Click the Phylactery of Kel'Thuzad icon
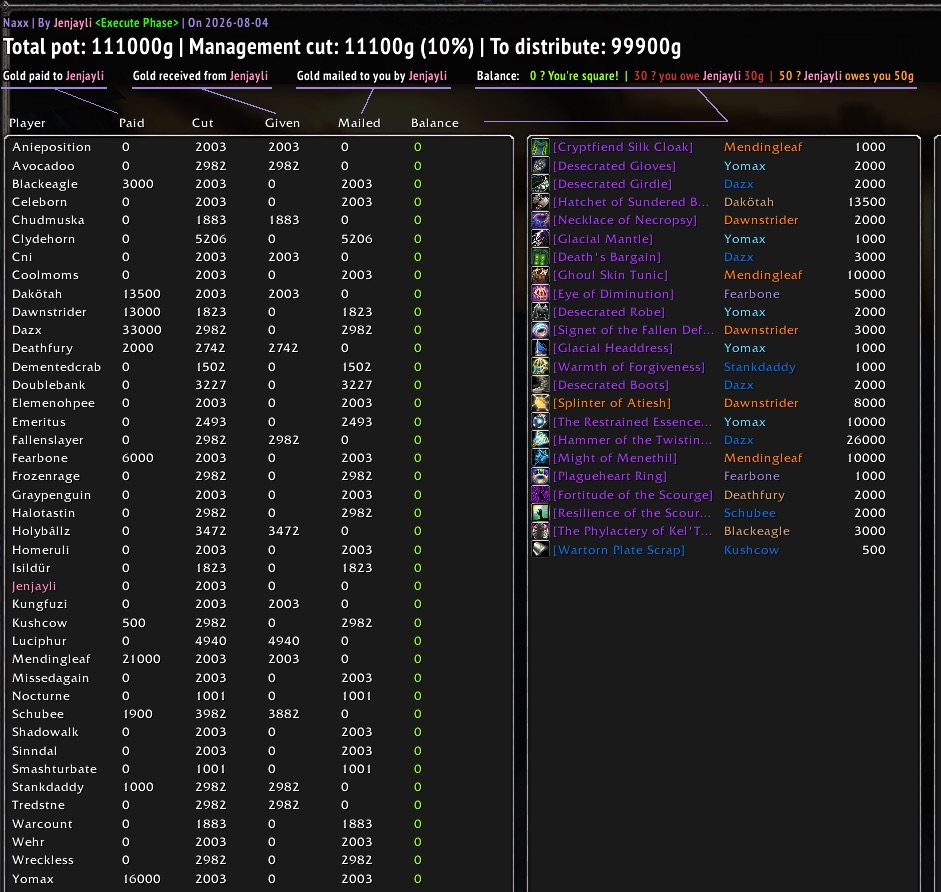The width and height of the screenshot is (941, 892). pyautogui.click(x=540, y=531)
